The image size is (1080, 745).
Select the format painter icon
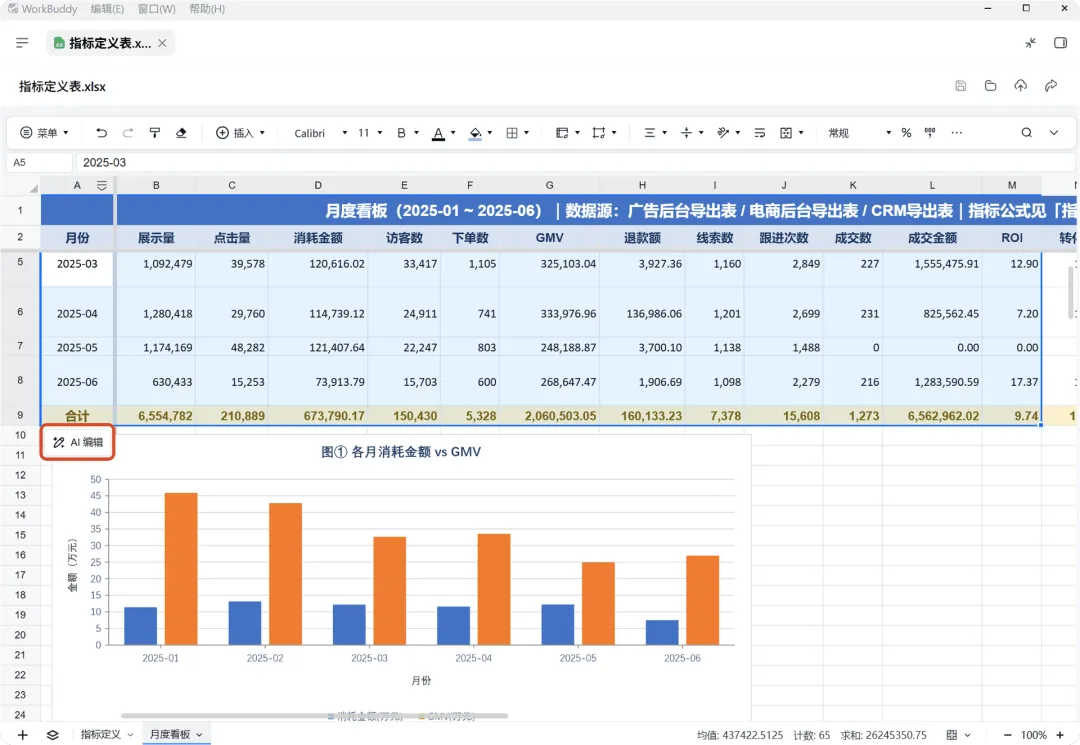[x=155, y=133]
